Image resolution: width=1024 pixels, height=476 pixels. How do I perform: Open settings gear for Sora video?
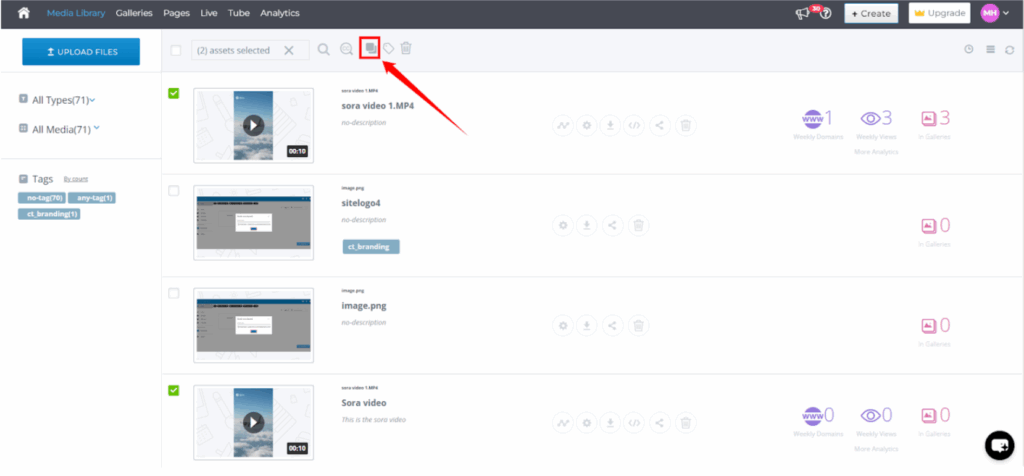pyautogui.click(x=587, y=423)
